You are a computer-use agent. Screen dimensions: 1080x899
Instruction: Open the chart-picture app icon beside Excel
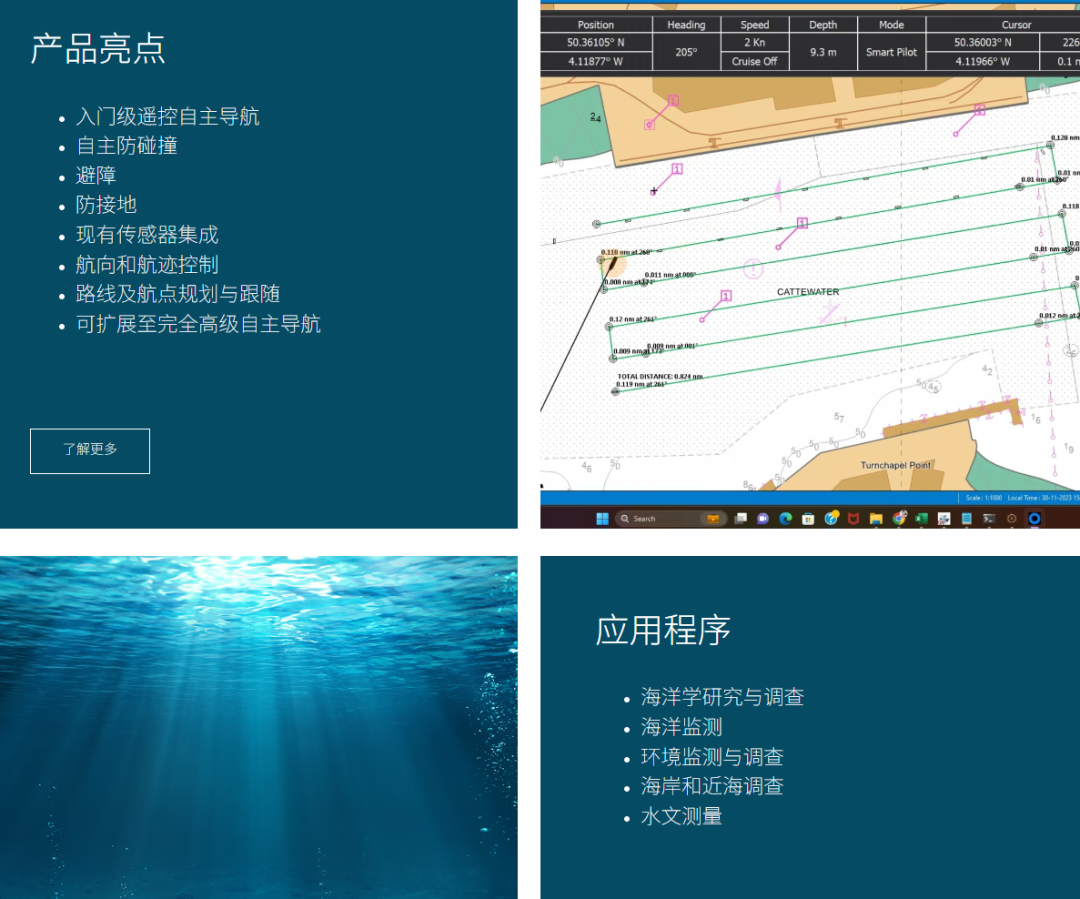(x=944, y=519)
